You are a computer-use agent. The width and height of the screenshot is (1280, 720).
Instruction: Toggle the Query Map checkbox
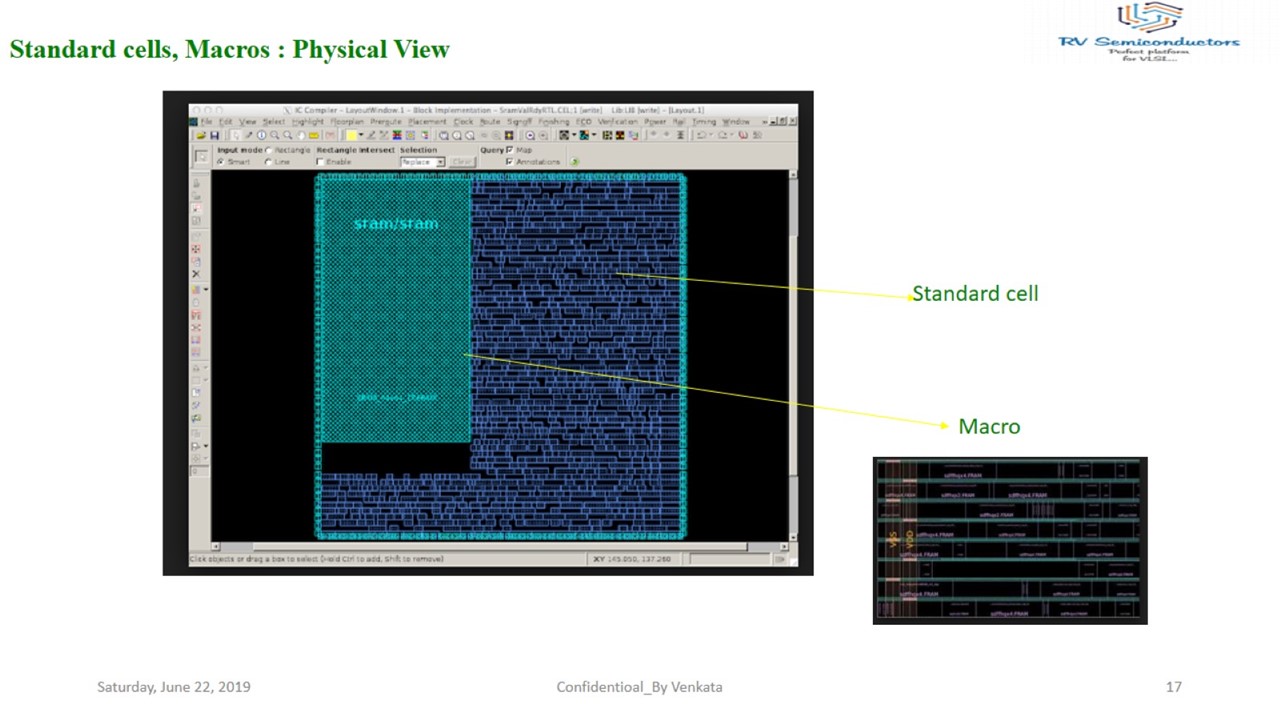[510, 150]
